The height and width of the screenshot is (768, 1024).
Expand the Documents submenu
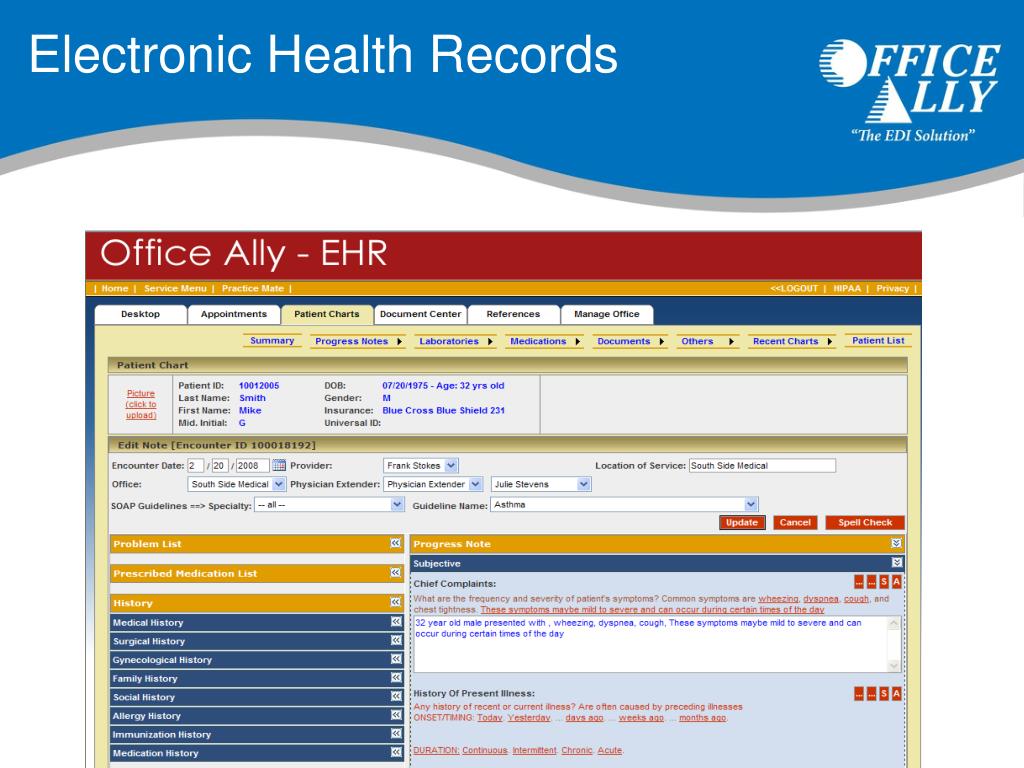point(662,342)
